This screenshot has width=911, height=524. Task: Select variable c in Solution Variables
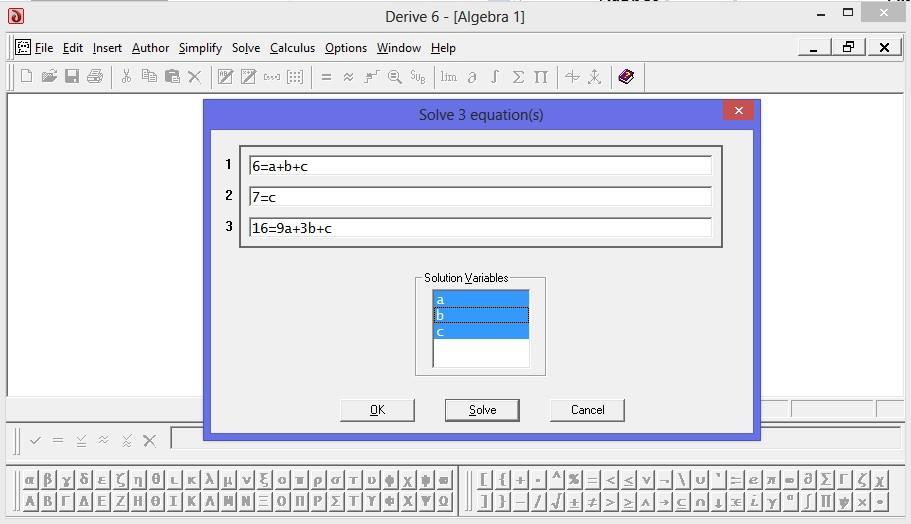pyautogui.click(x=481, y=331)
